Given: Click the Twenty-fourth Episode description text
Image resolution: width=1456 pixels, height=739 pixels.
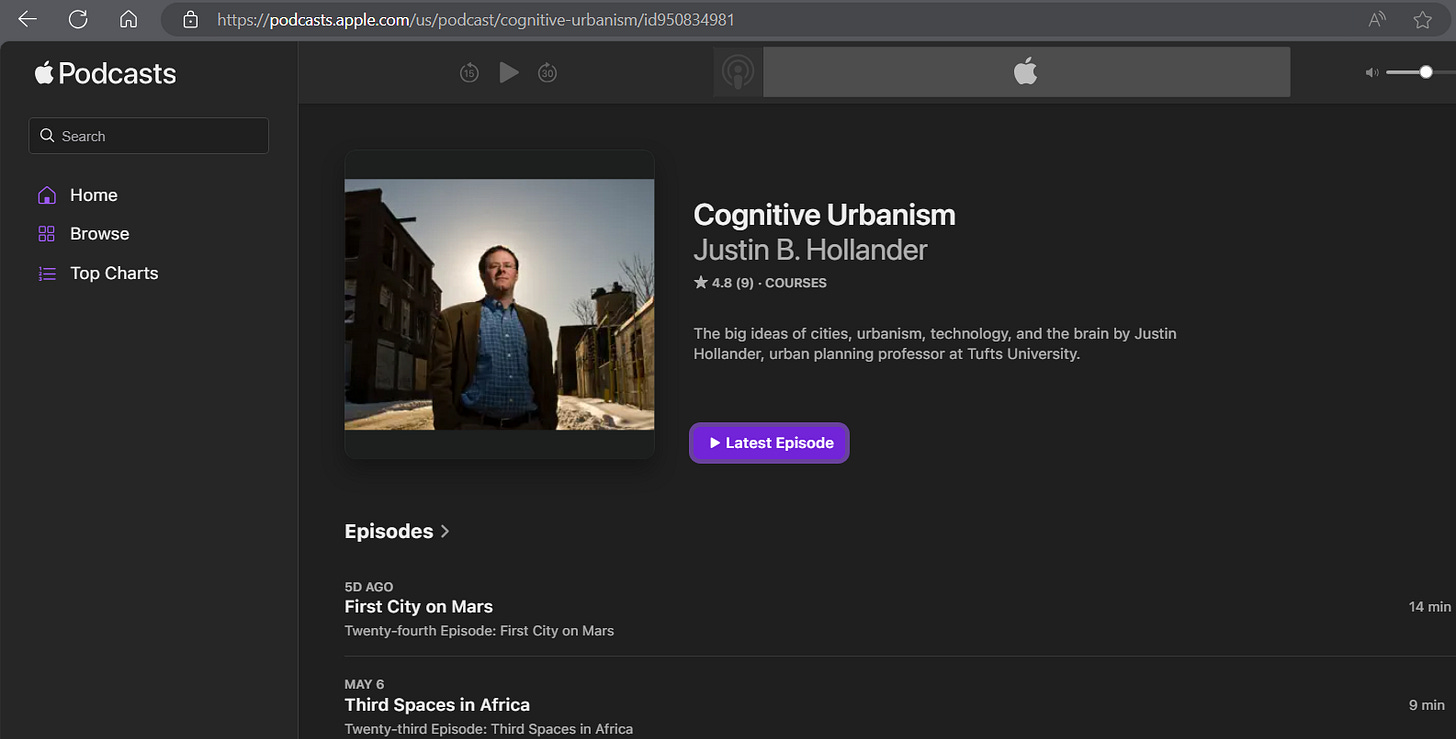Looking at the screenshot, I should [479, 631].
